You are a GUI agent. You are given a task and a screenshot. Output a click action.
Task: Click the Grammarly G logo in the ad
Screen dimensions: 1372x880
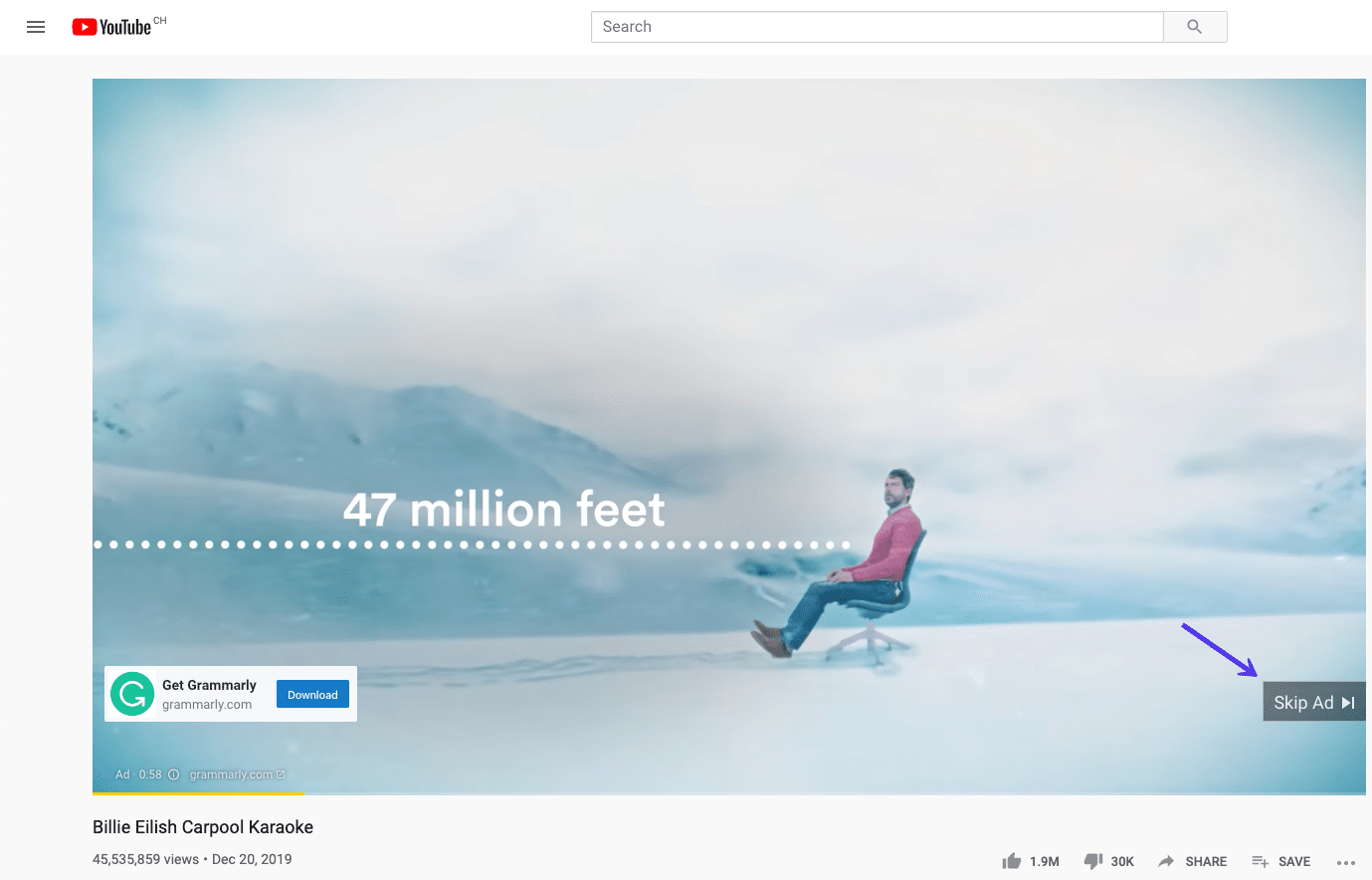click(132, 694)
